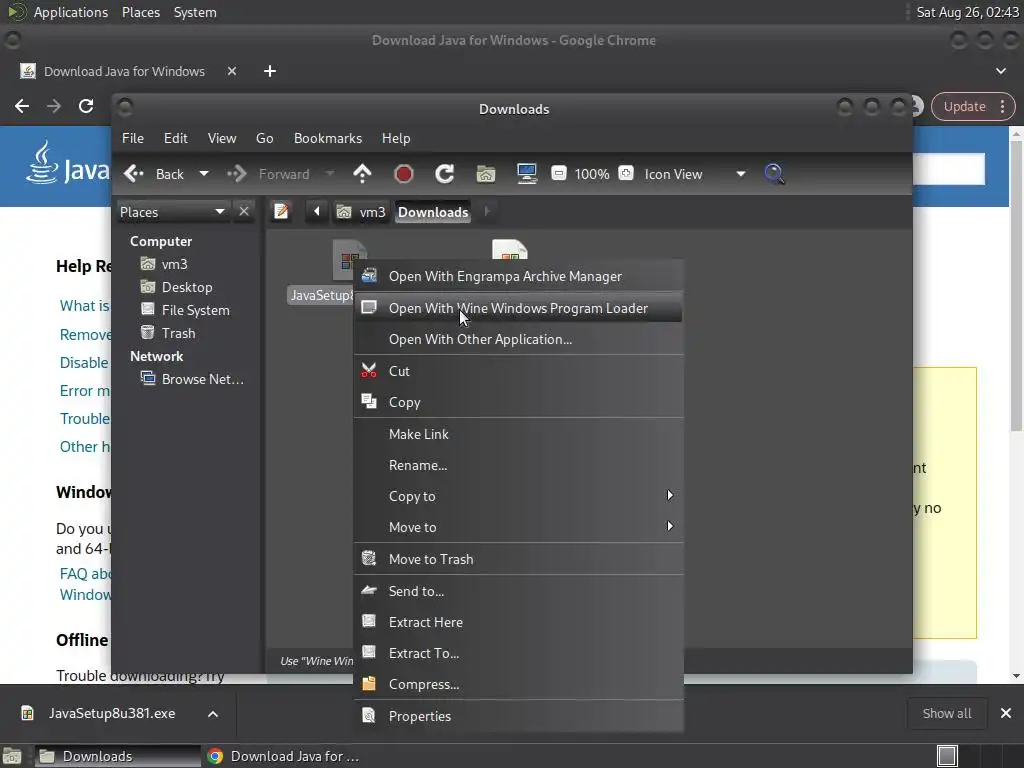The width and height of the screenshot is (1024, 768).
Task: Select Extract To in context menu
Action: click(519, 653)
